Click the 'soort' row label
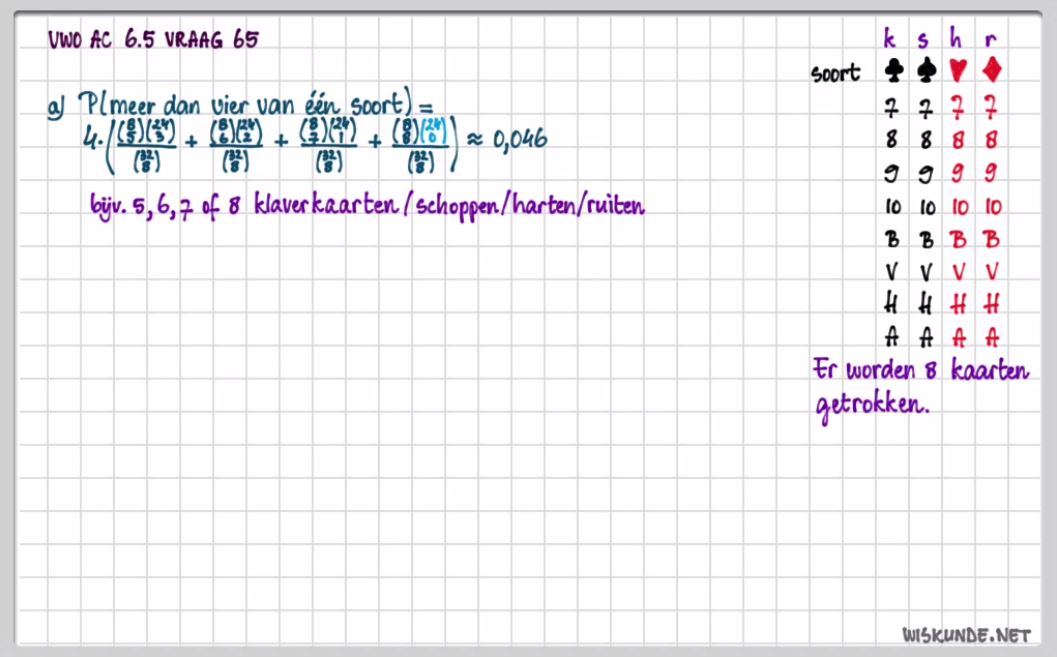 (835, 72)
